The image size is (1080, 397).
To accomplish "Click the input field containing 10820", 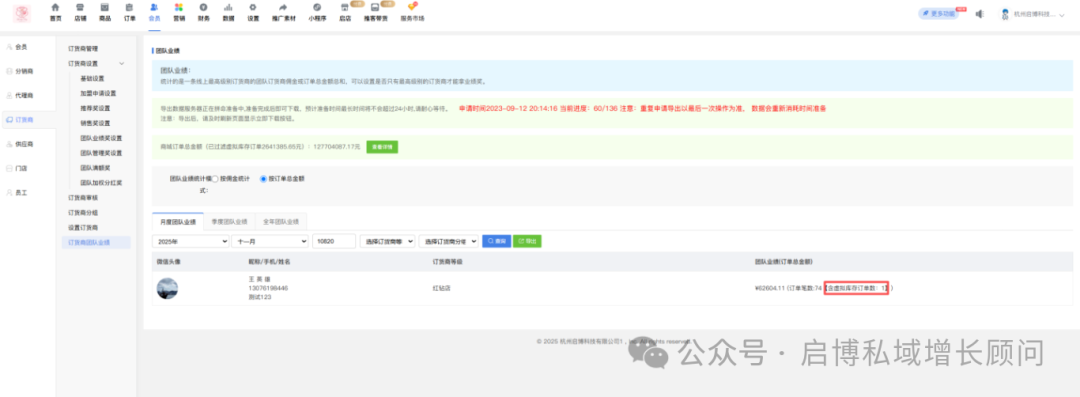I will [334, 241].
